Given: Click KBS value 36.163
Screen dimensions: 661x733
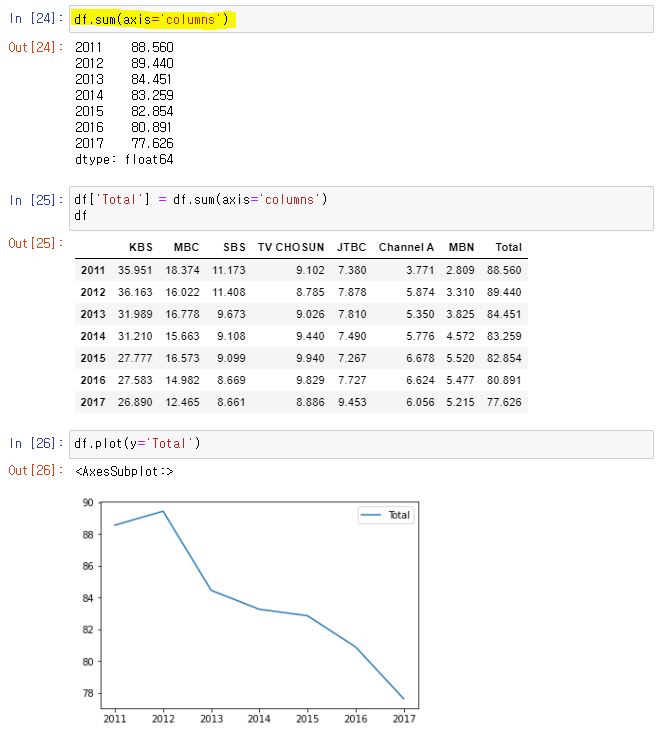Looking at the screenshot, I should (135, 292).
